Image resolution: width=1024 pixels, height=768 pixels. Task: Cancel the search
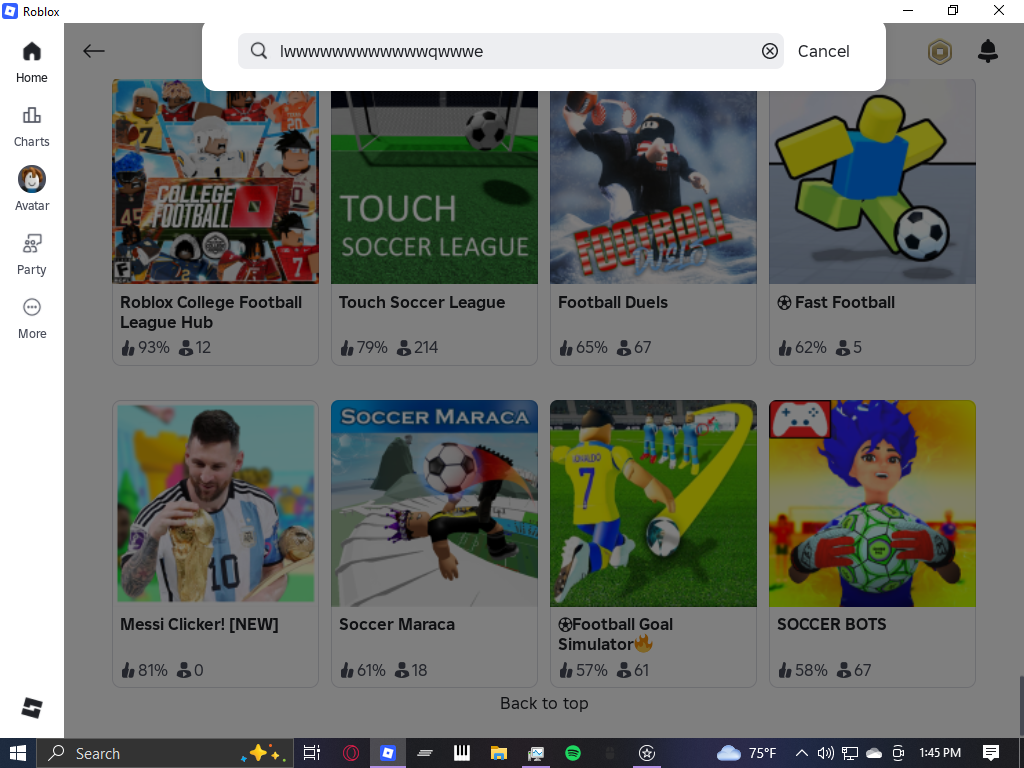[x=824, y=51]
